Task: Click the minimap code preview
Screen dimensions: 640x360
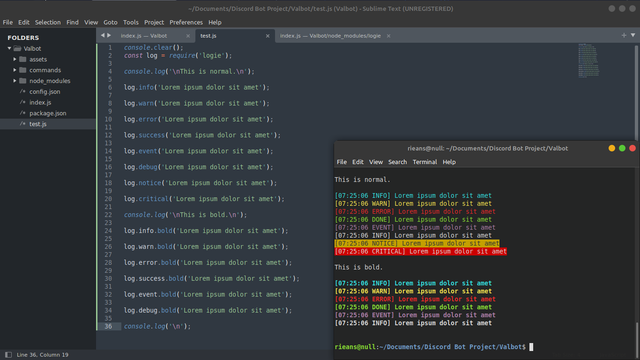Action: tap(589, 60)
